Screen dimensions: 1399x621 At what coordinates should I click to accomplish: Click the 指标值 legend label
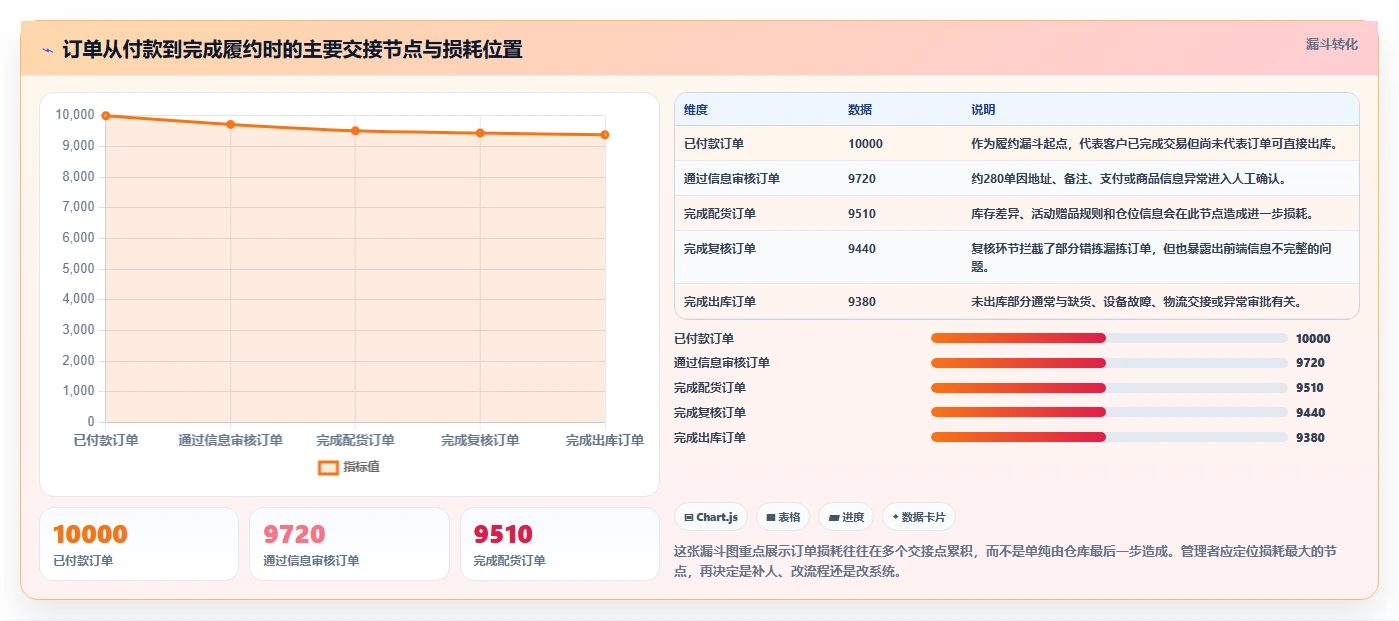pyautogui.click(x=361, y=467)
